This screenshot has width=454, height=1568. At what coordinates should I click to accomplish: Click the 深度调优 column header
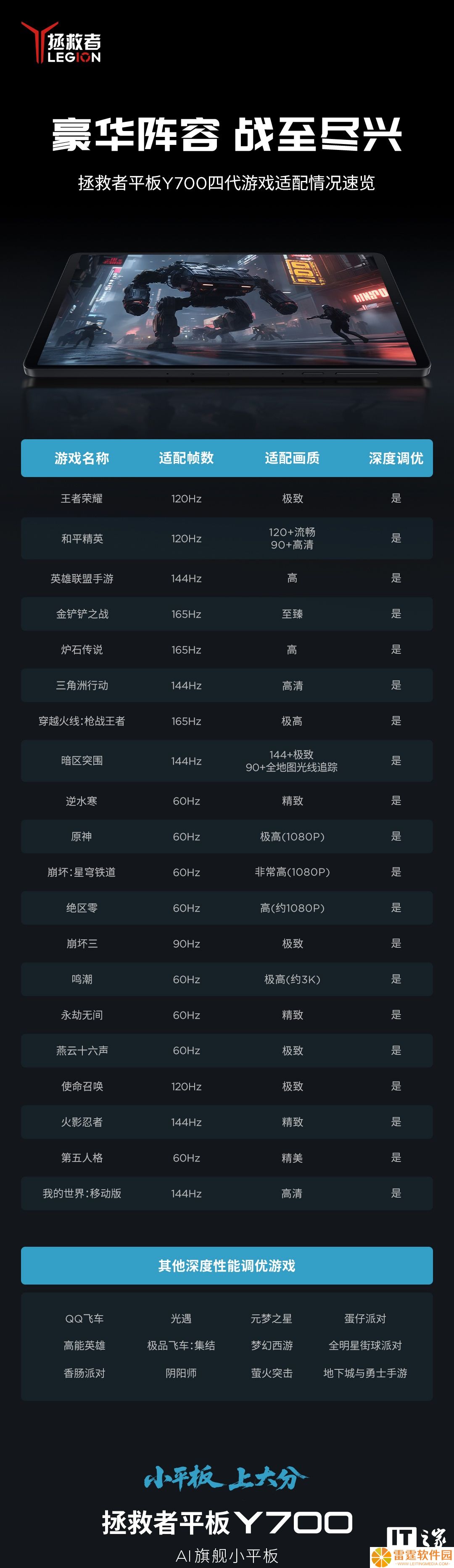tap(396, 458)
